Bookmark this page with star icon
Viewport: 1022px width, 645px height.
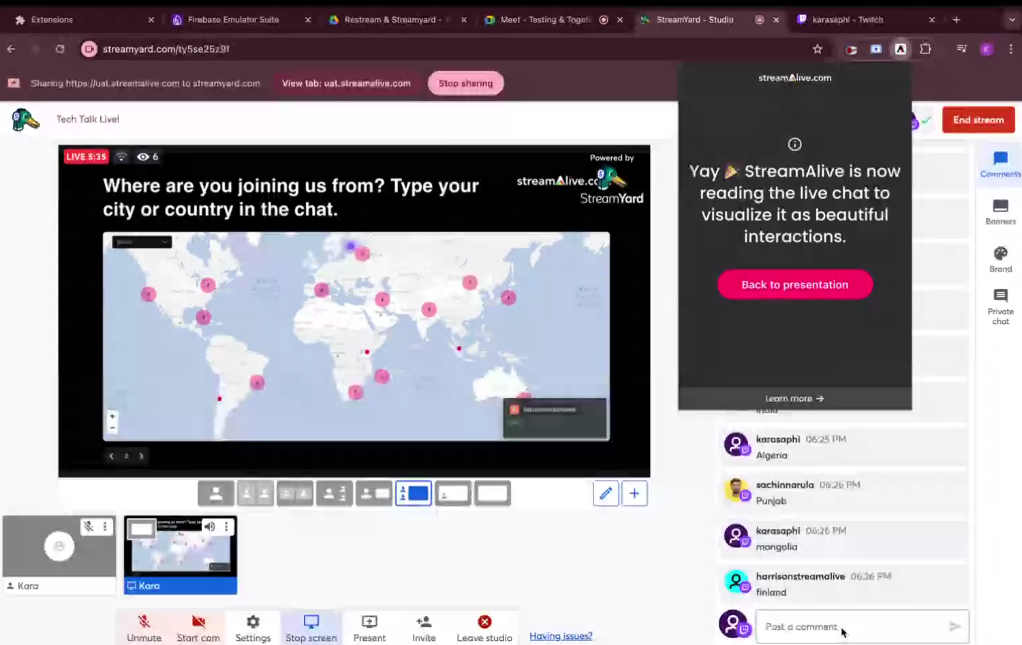(x=817, y=49)
